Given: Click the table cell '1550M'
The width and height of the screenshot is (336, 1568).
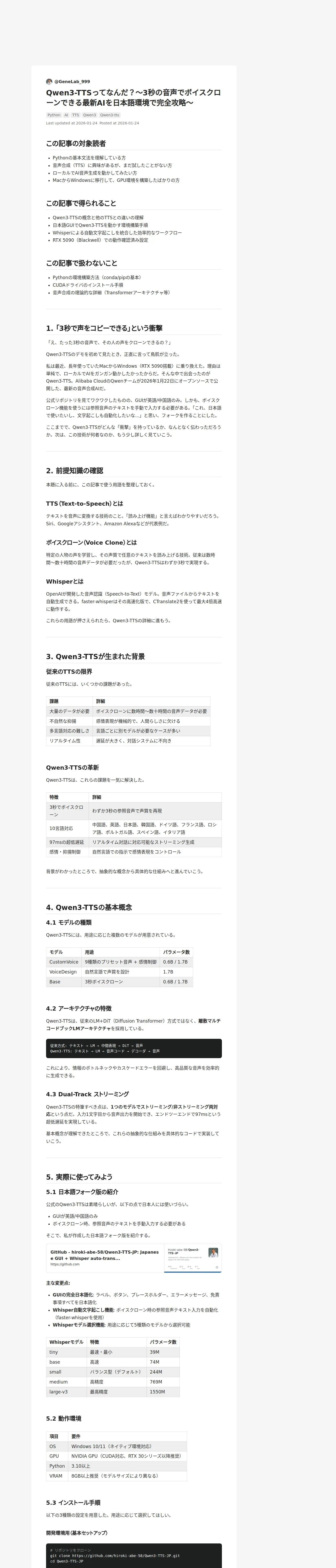Looking at the screenshot, I should [x=164, y=1392].
